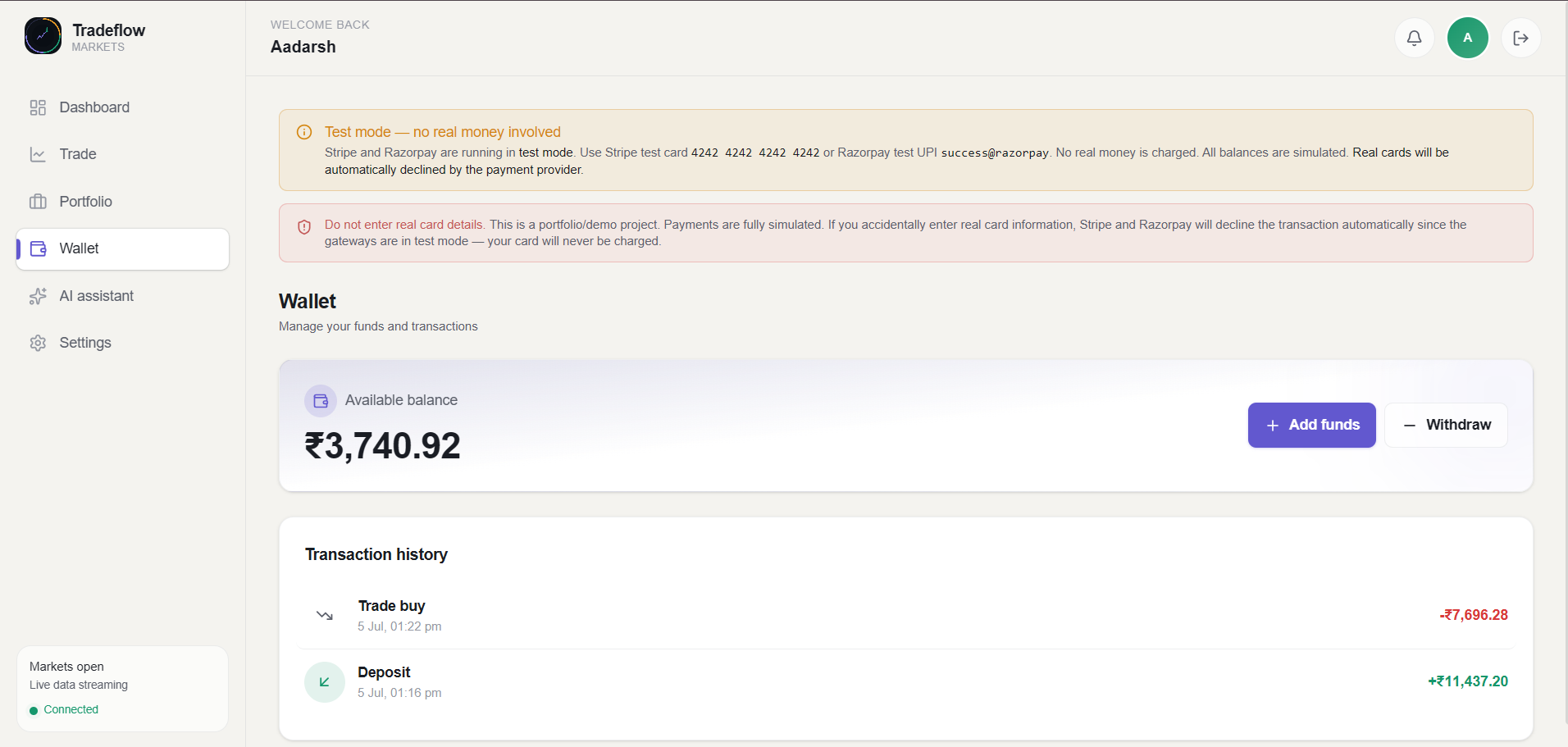
Task: Click the Markets open Connected status card
Action: pyautogui.click(x=122, y=689)
